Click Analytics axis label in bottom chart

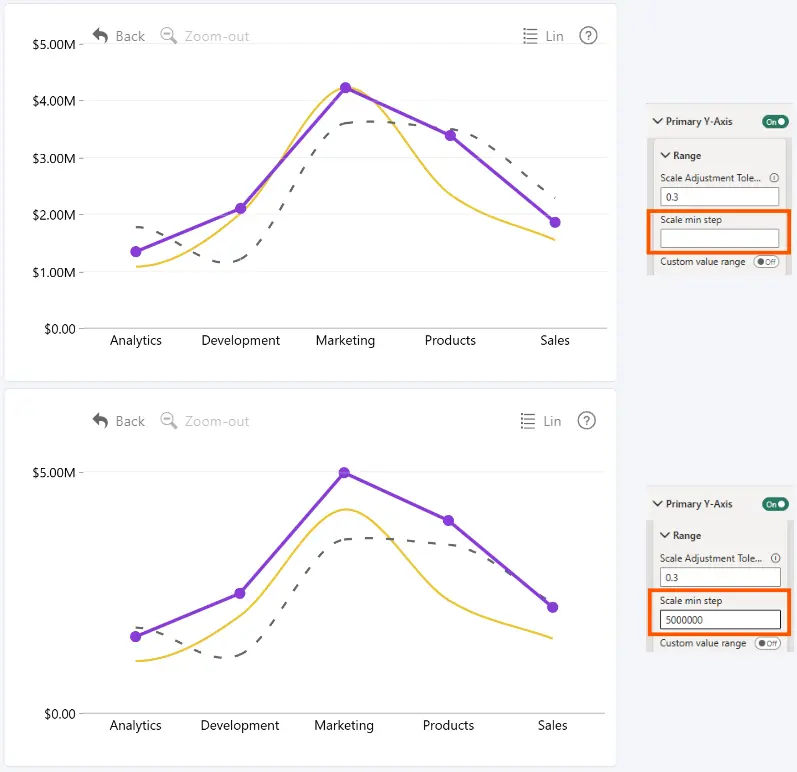click(x=135, y=725)
